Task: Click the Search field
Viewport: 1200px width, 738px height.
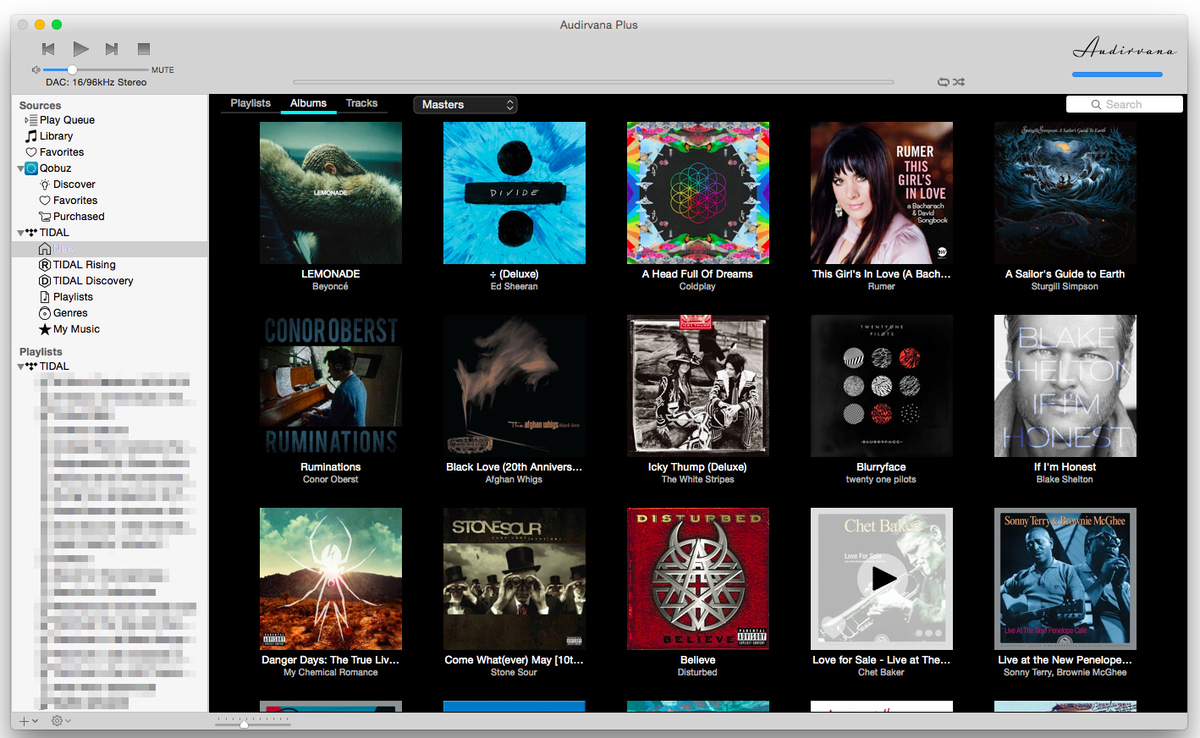Action: click(x=1124, y=104)
